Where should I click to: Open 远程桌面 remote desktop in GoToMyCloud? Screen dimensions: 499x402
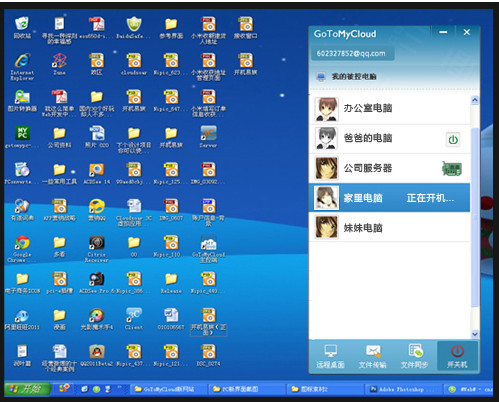(x=330, y=356)
